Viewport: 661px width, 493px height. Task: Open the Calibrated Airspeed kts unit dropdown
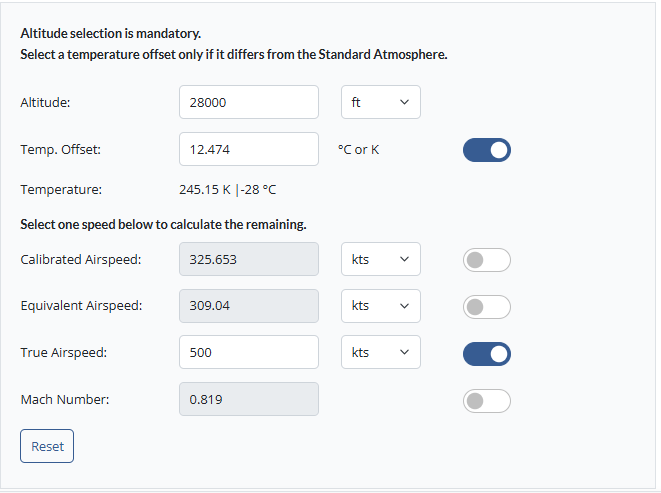(x=381, y=259)
